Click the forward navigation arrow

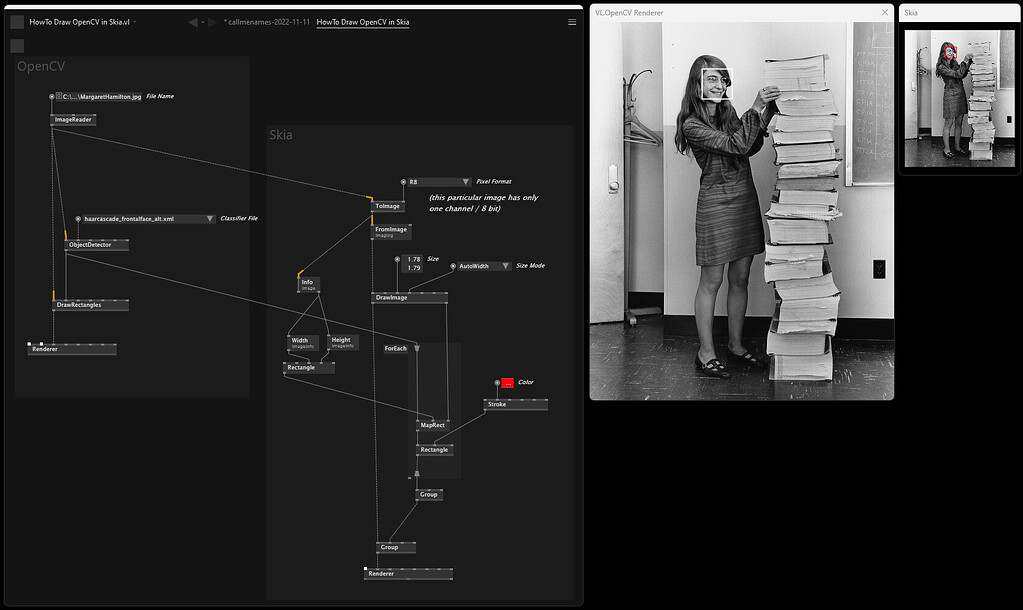[x=211, y=21]
